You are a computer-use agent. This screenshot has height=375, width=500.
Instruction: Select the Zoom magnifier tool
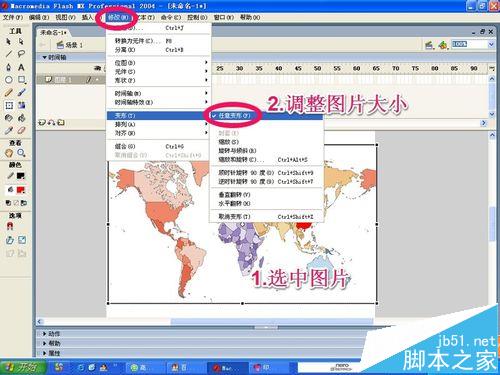21,153
